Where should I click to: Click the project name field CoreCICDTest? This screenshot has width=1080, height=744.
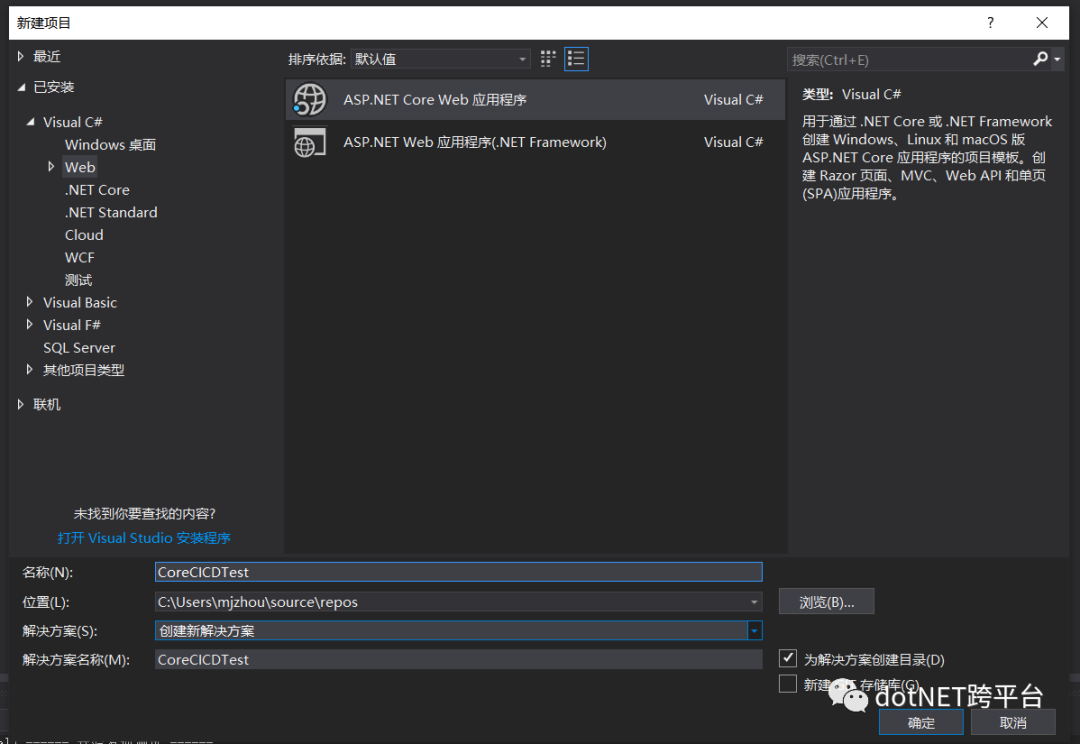pyautogui.click(x=458, y=572)
